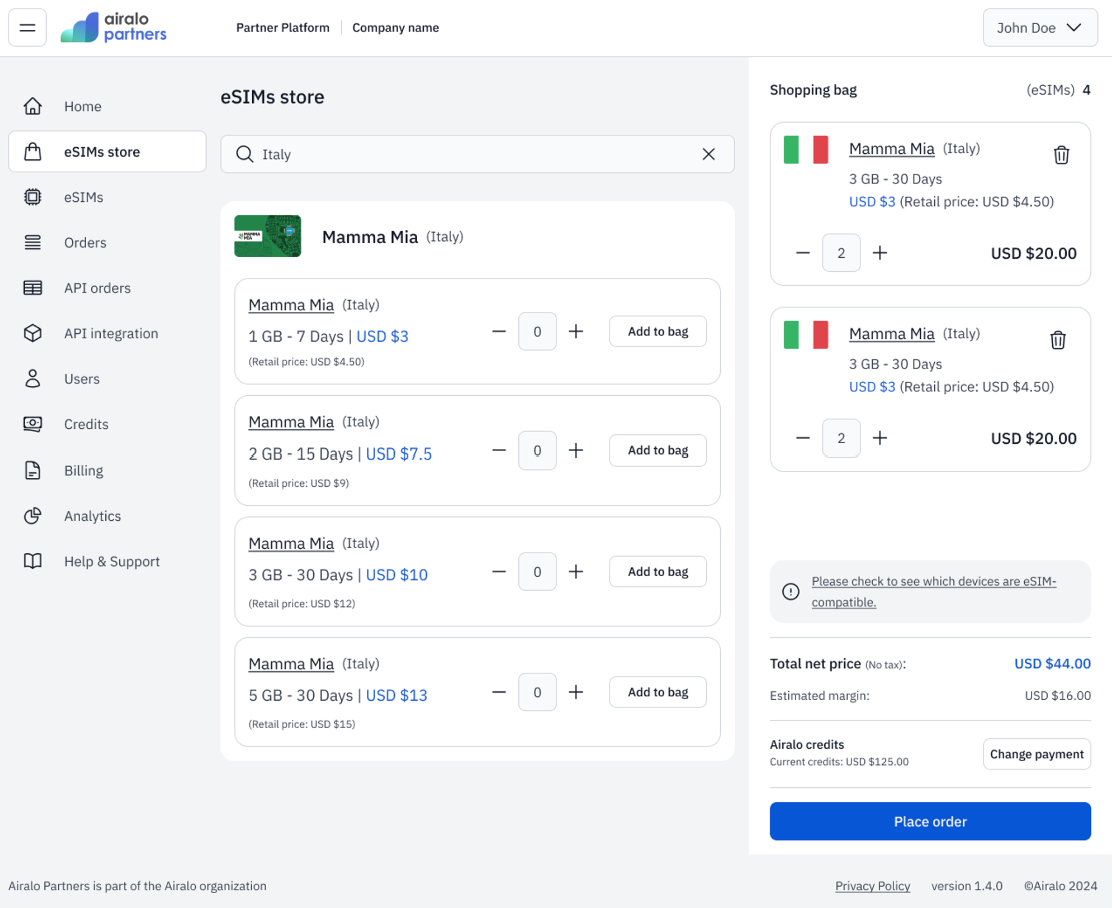The width and height of the screenshot is (1114, 908).
Task: Click the magnifier icon in the search bar
Action: (244, 154)
